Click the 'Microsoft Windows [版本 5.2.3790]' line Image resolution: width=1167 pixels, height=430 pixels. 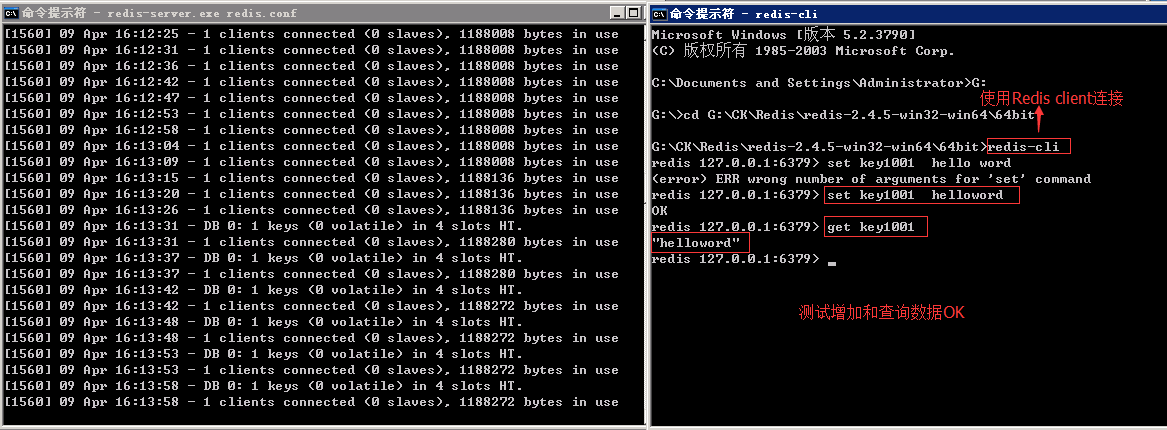coord(784,35)
